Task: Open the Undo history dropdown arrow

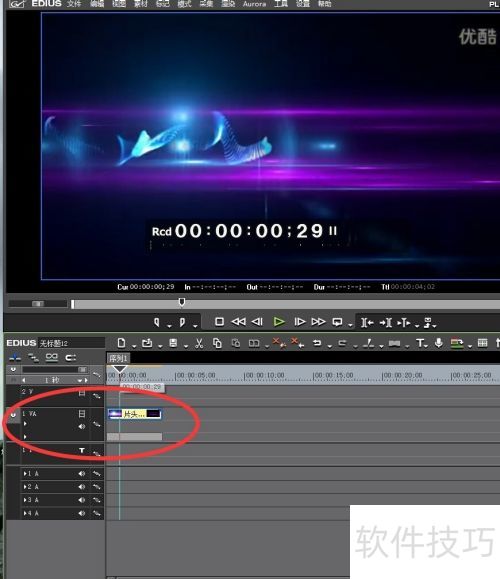Action: [x=329, y=346]
